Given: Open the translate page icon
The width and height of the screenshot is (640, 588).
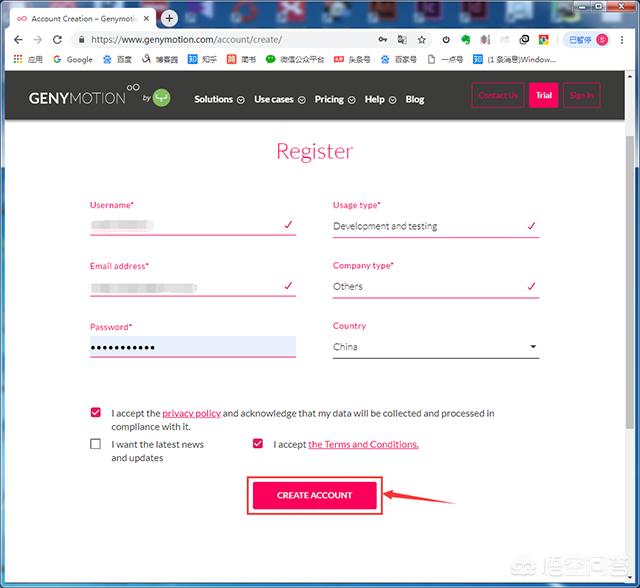Looking at the screenshot, I should click(x=402, y=40).
